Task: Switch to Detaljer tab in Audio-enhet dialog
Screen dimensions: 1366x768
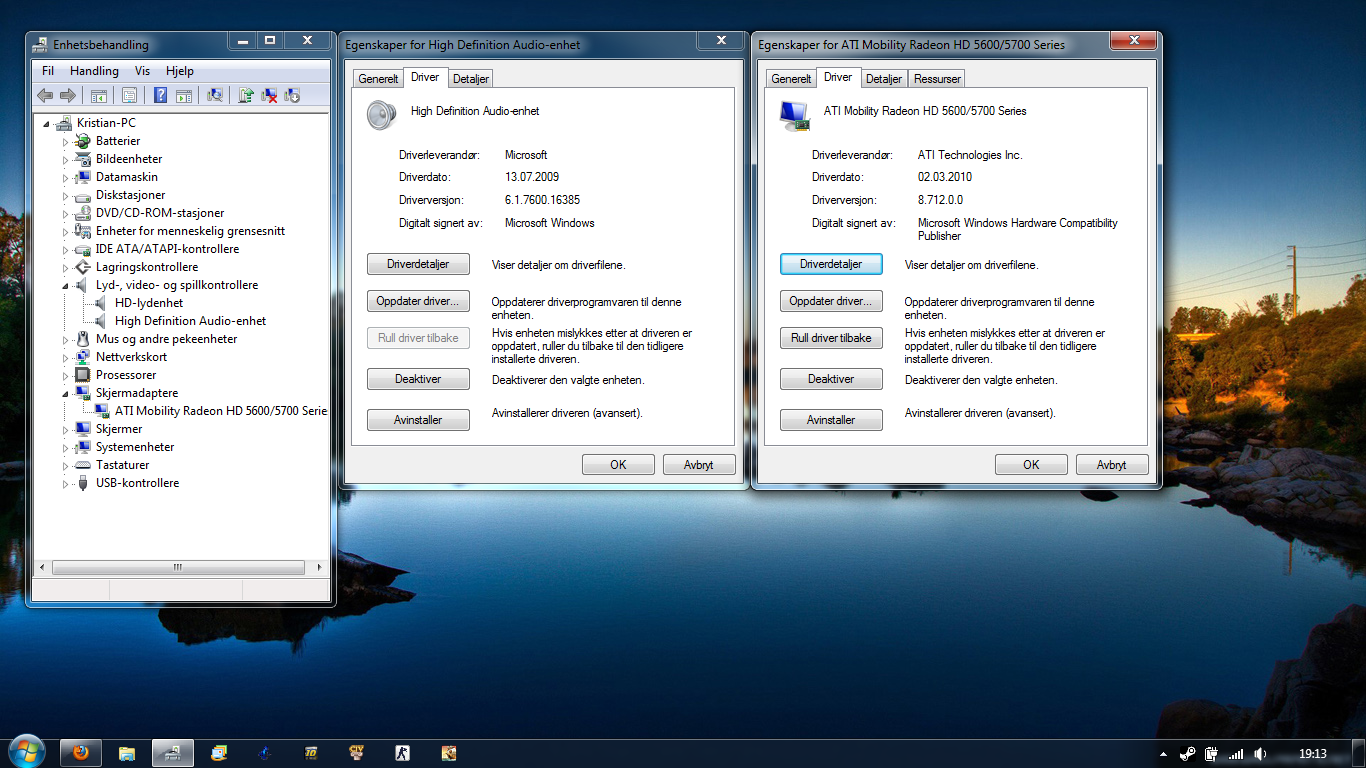Action: pyautogui.click(x=470, y=78)
